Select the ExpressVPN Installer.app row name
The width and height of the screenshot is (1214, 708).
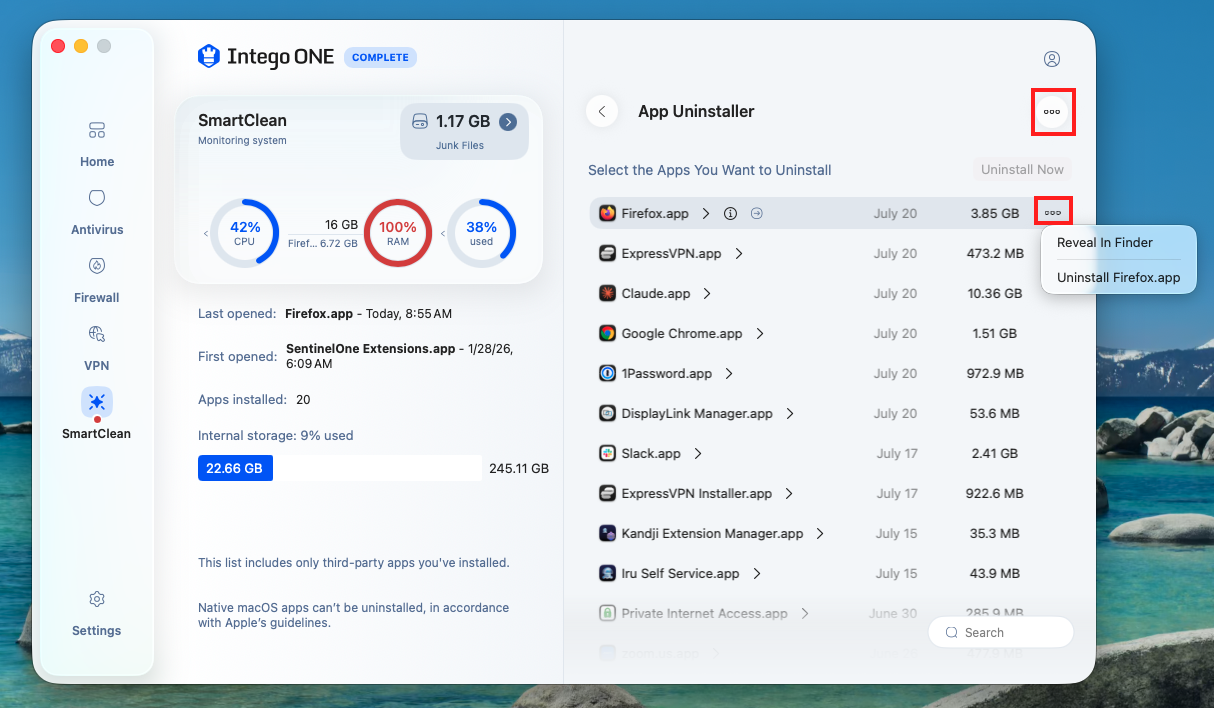coord(697,493)
